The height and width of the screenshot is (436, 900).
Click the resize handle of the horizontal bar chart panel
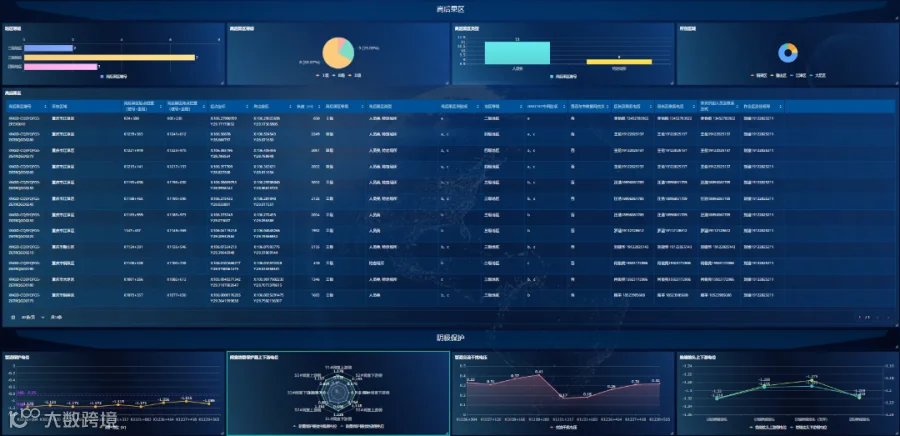pos(222,82)
